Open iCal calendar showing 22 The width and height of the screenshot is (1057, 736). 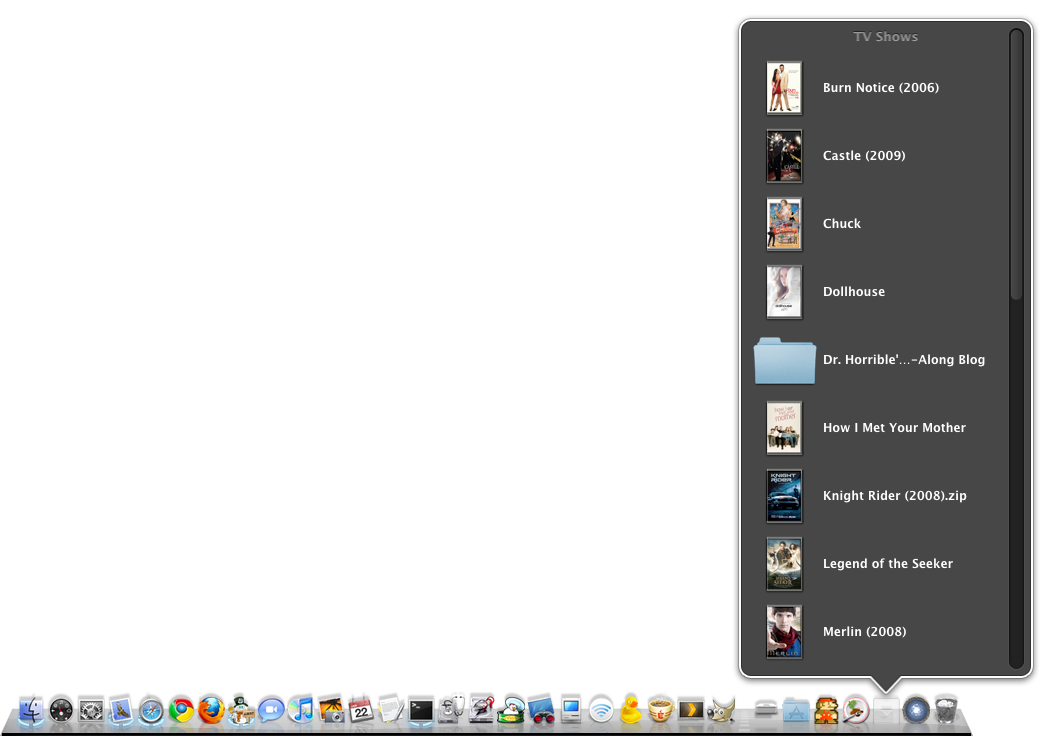(361, 710)
